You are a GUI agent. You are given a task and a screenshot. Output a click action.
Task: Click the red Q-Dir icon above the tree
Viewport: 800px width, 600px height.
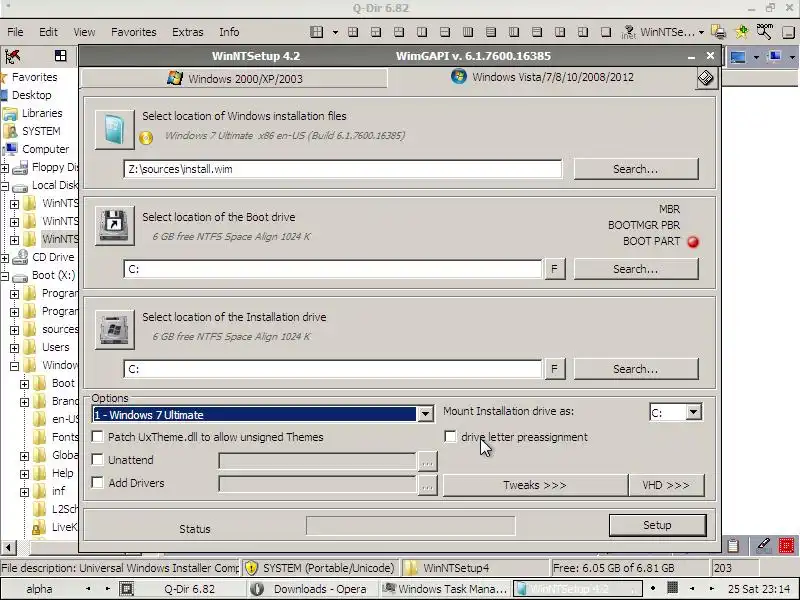pos(13,56)
